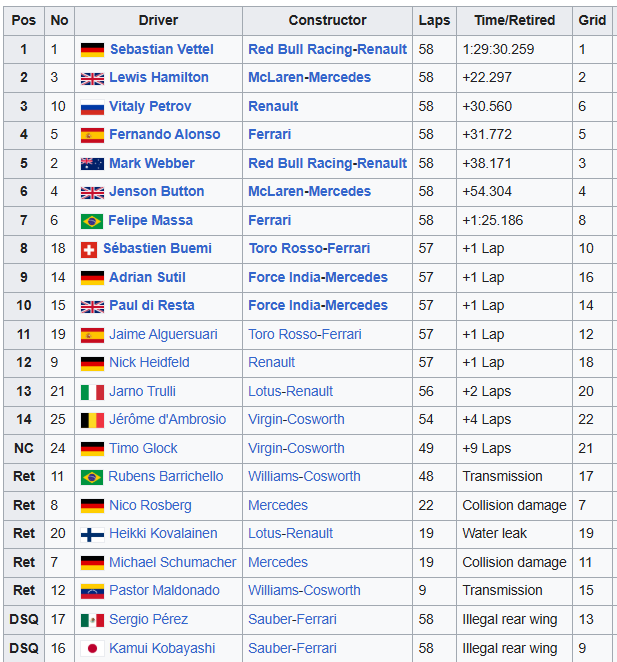The height and width of the screenshot is (662, 617).
Task: Click the Constructor column header
Action: (x=327, y=20)
